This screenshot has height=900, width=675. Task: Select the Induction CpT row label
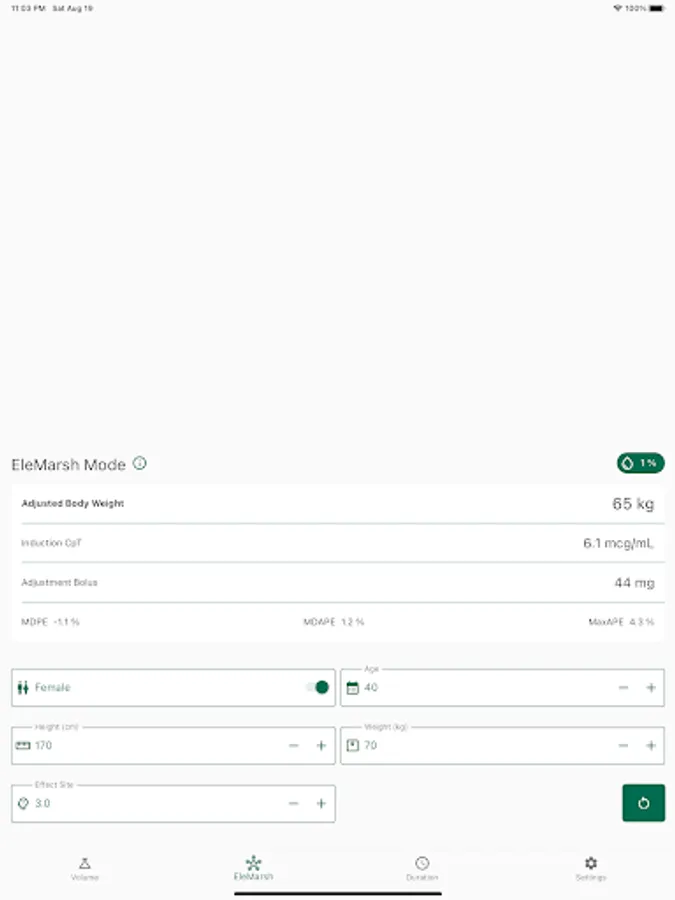point(51,543)
